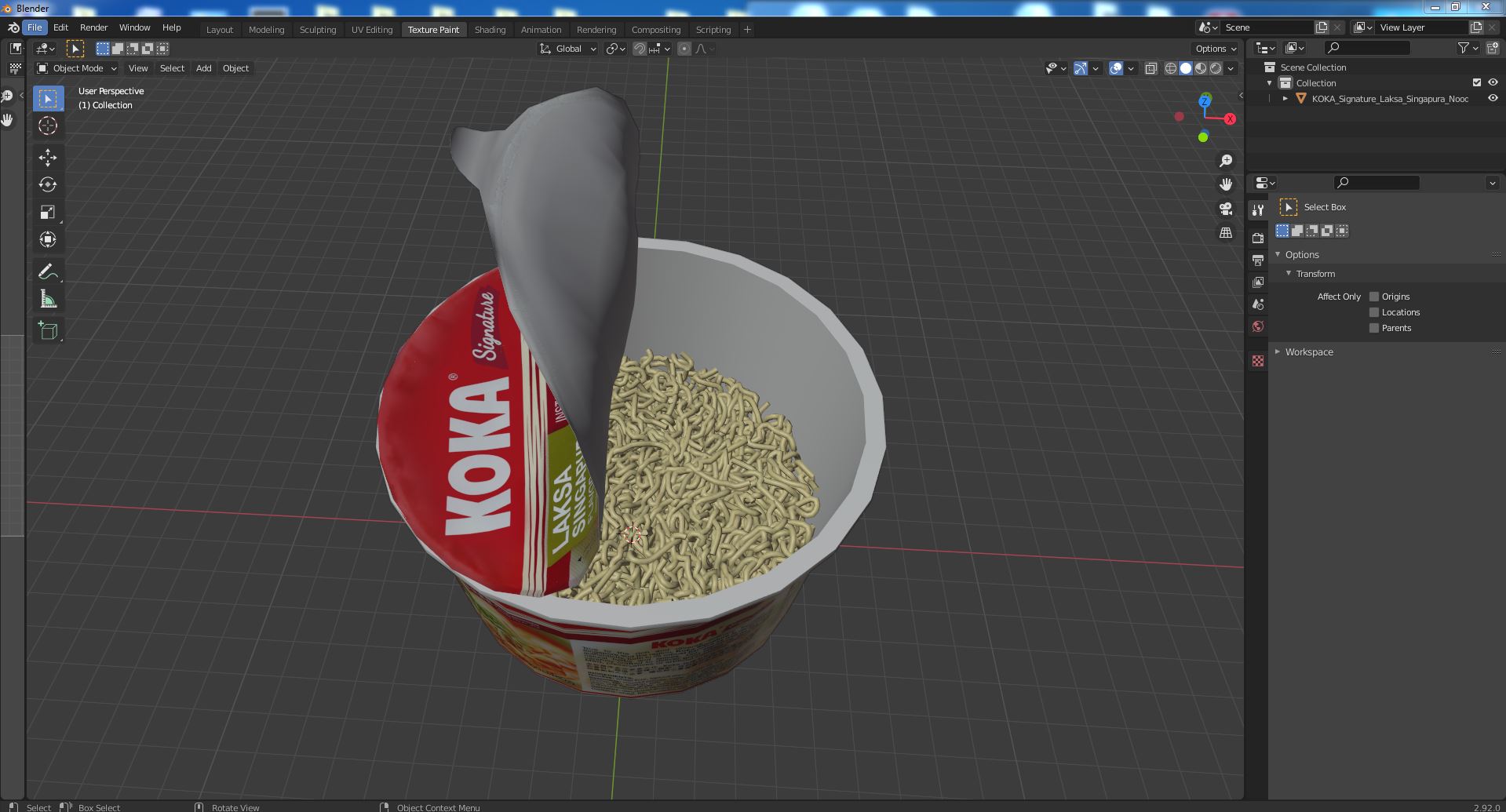Image resolution: width=1506 pixels, height=812 pixels.
Task: Collapse the Transform subpanel
Action: point(1289,274)
